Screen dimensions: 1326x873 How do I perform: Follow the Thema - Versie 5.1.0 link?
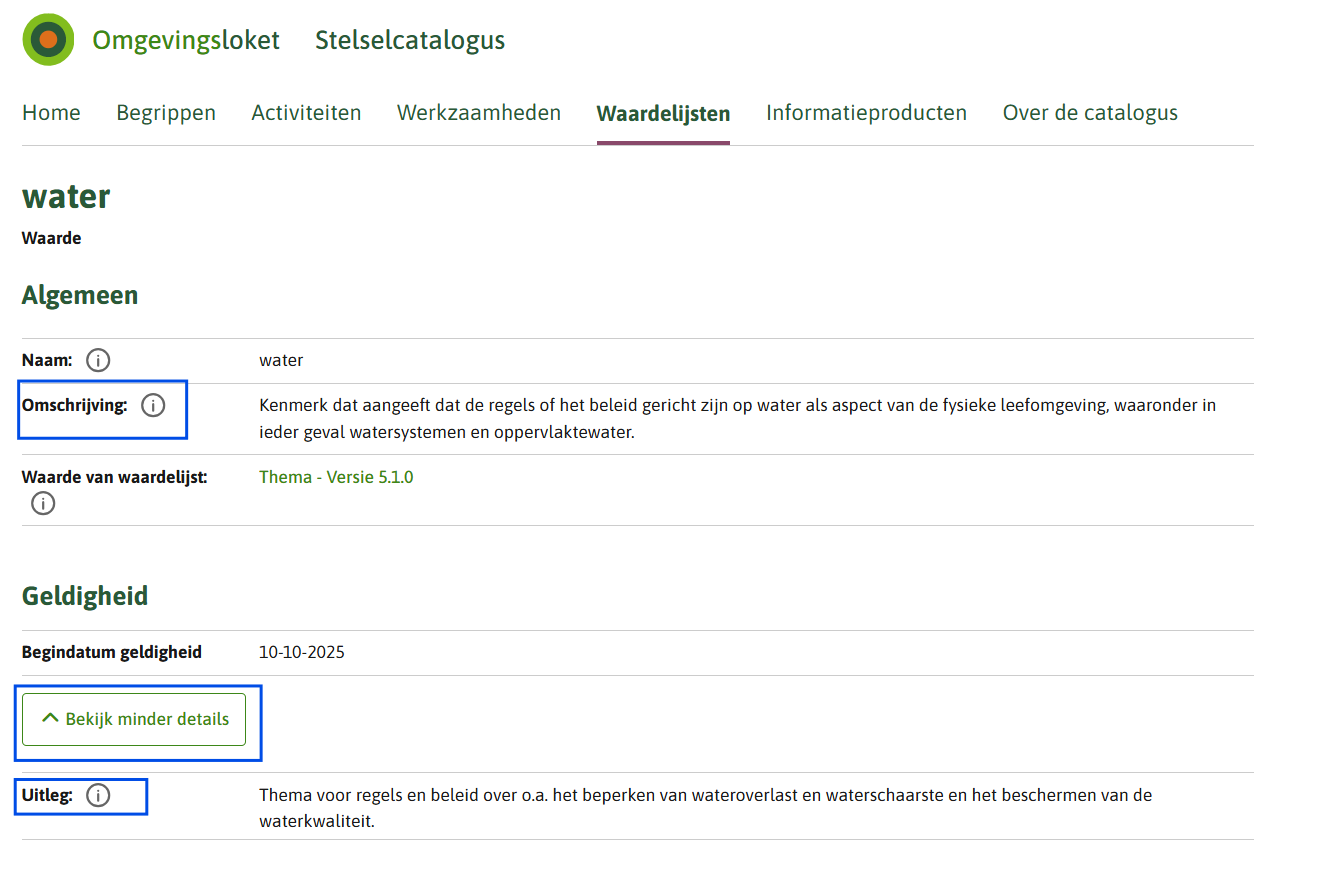tap(336, 477)
